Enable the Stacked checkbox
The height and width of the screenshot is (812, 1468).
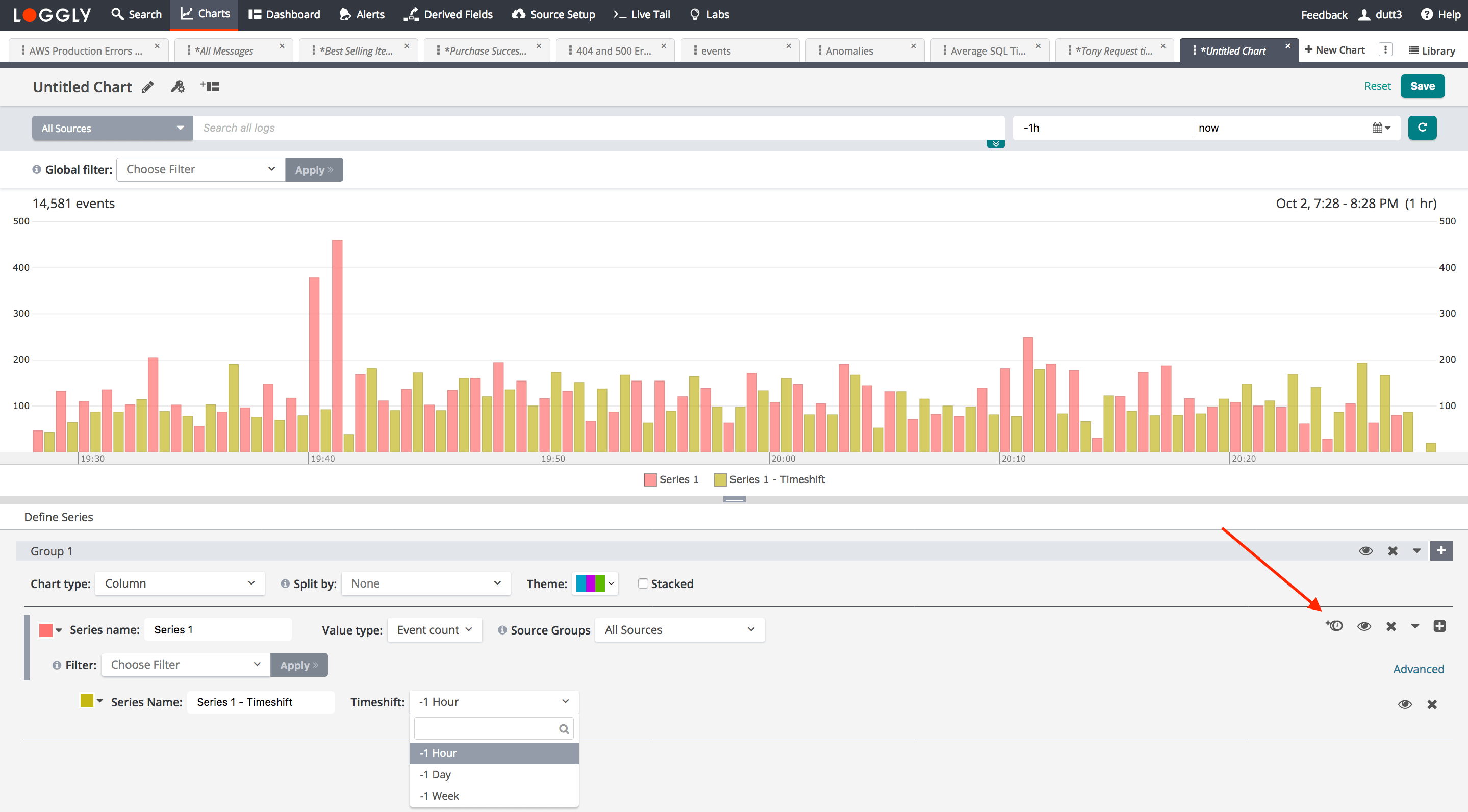coord(643,583)
